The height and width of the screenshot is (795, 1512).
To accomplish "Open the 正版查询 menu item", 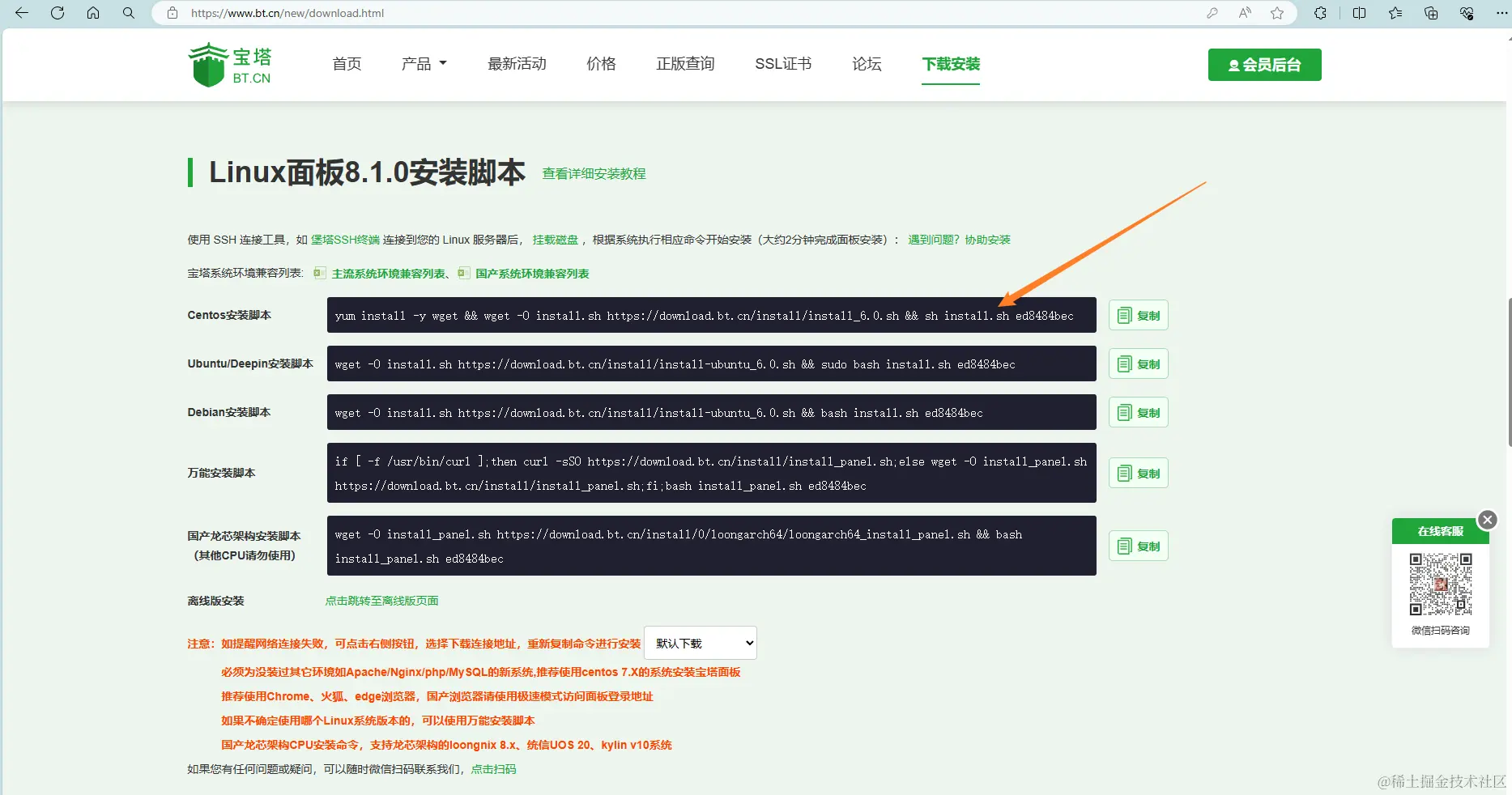I will [685, 64].
